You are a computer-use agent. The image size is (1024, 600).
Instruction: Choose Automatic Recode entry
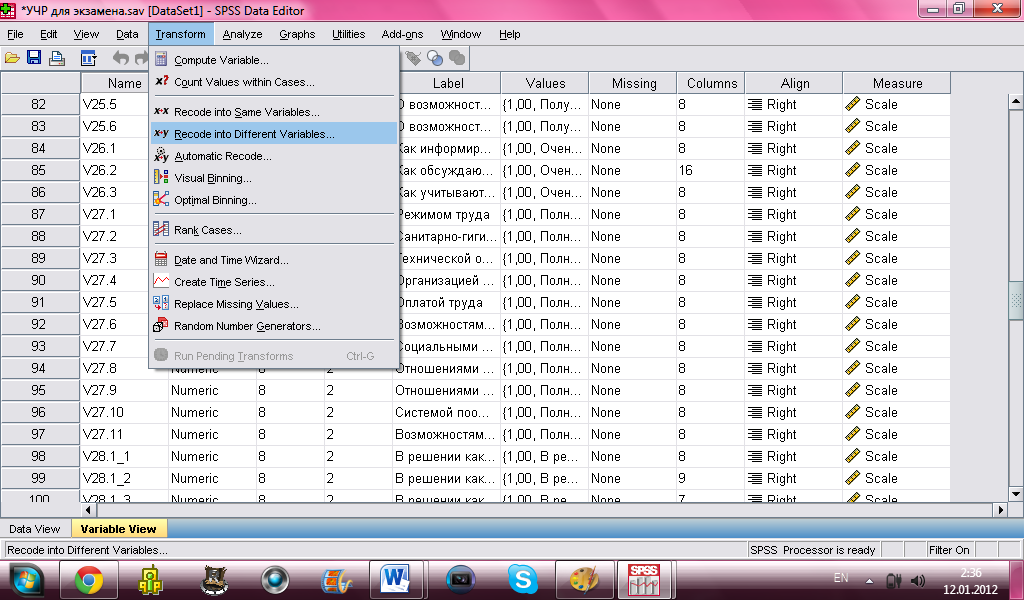(274, 156)
